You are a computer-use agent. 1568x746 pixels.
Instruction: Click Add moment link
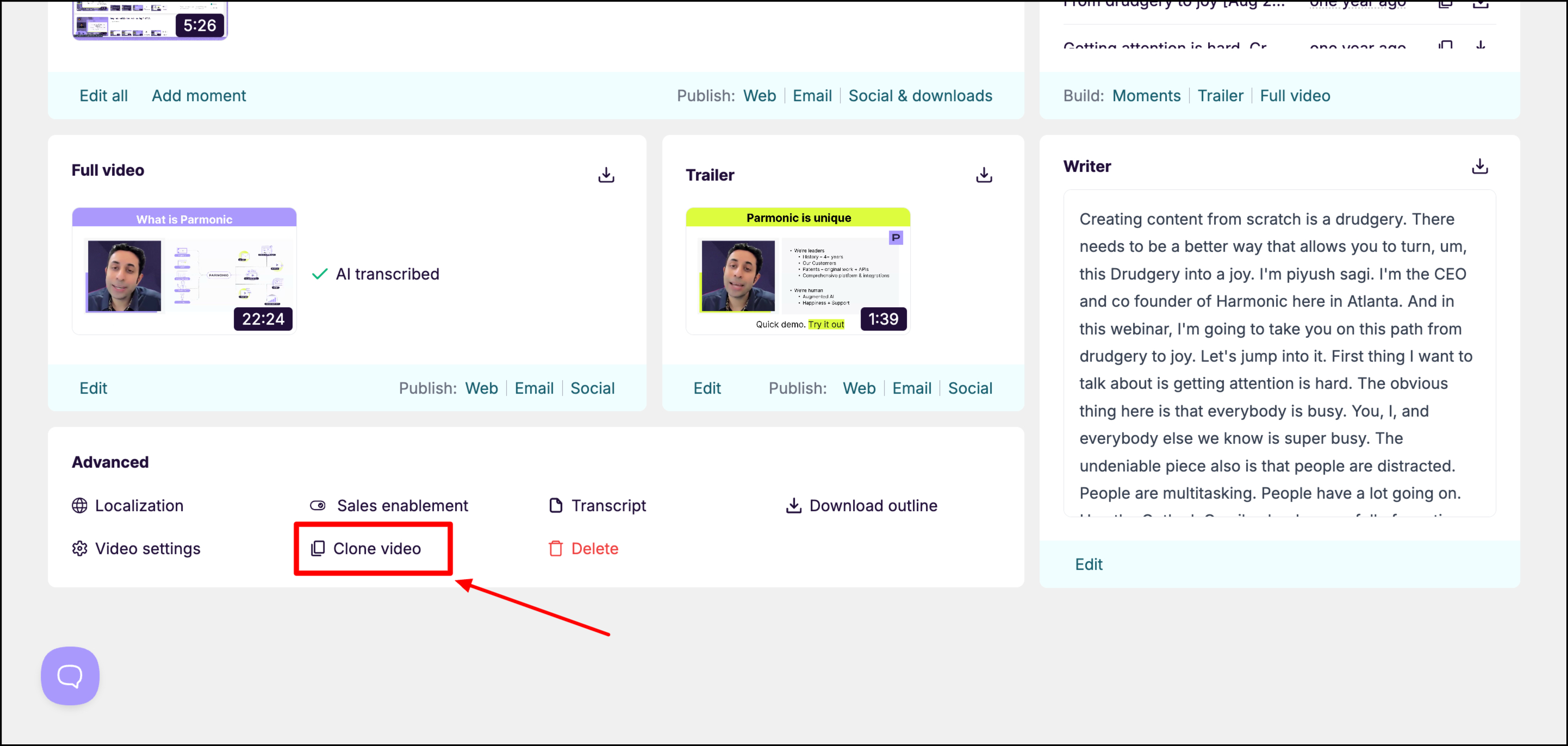(198, 96)
